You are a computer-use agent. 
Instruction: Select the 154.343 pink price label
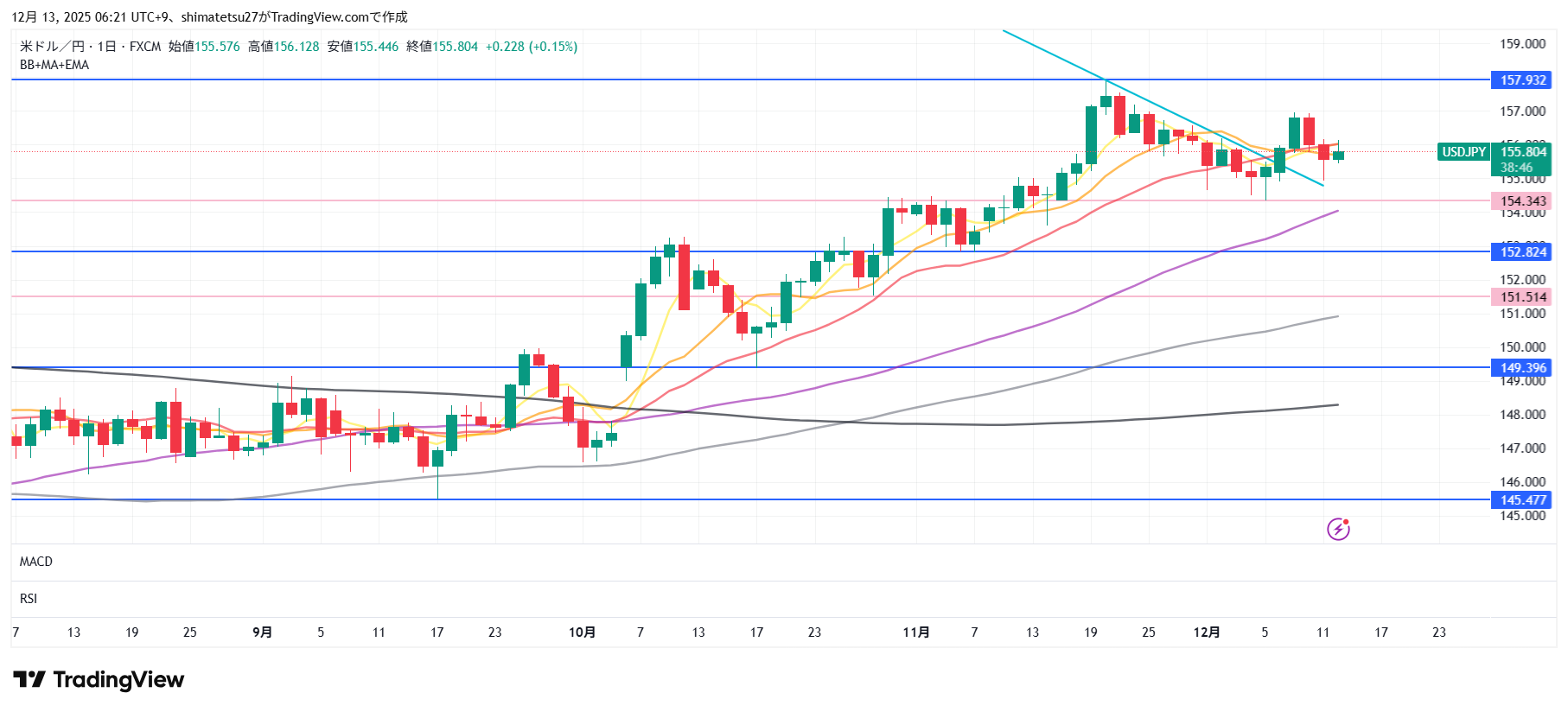point(1522,201)
